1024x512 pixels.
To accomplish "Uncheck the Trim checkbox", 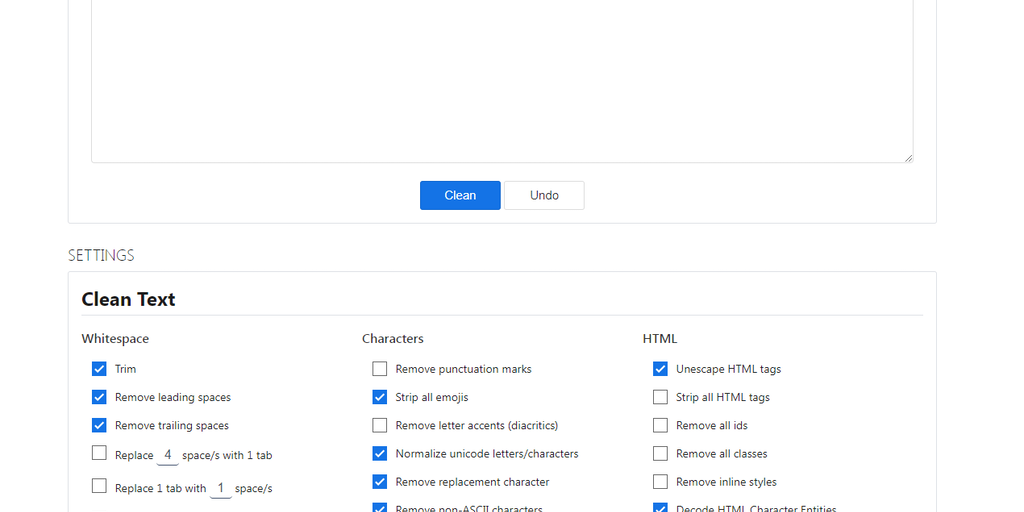I will 99,369.
